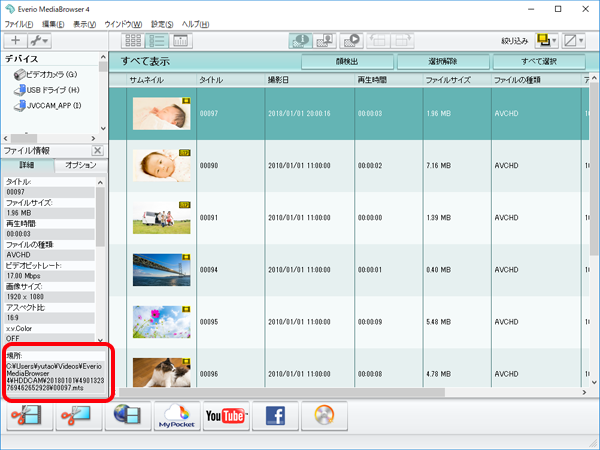Click the face recognition toolbar icon

(324, 41)
